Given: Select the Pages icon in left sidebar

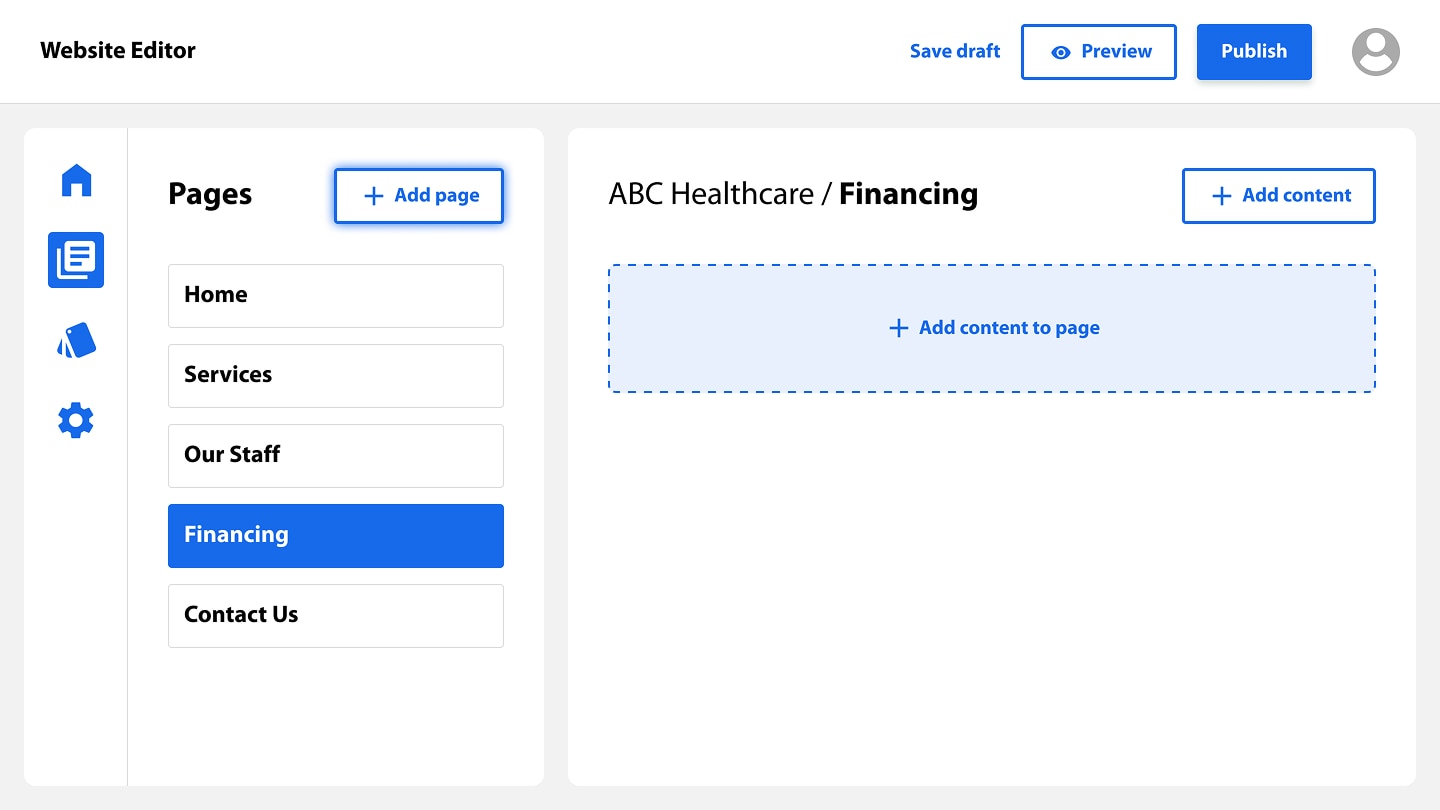Looking at the screenshot, I should point(76,260).
